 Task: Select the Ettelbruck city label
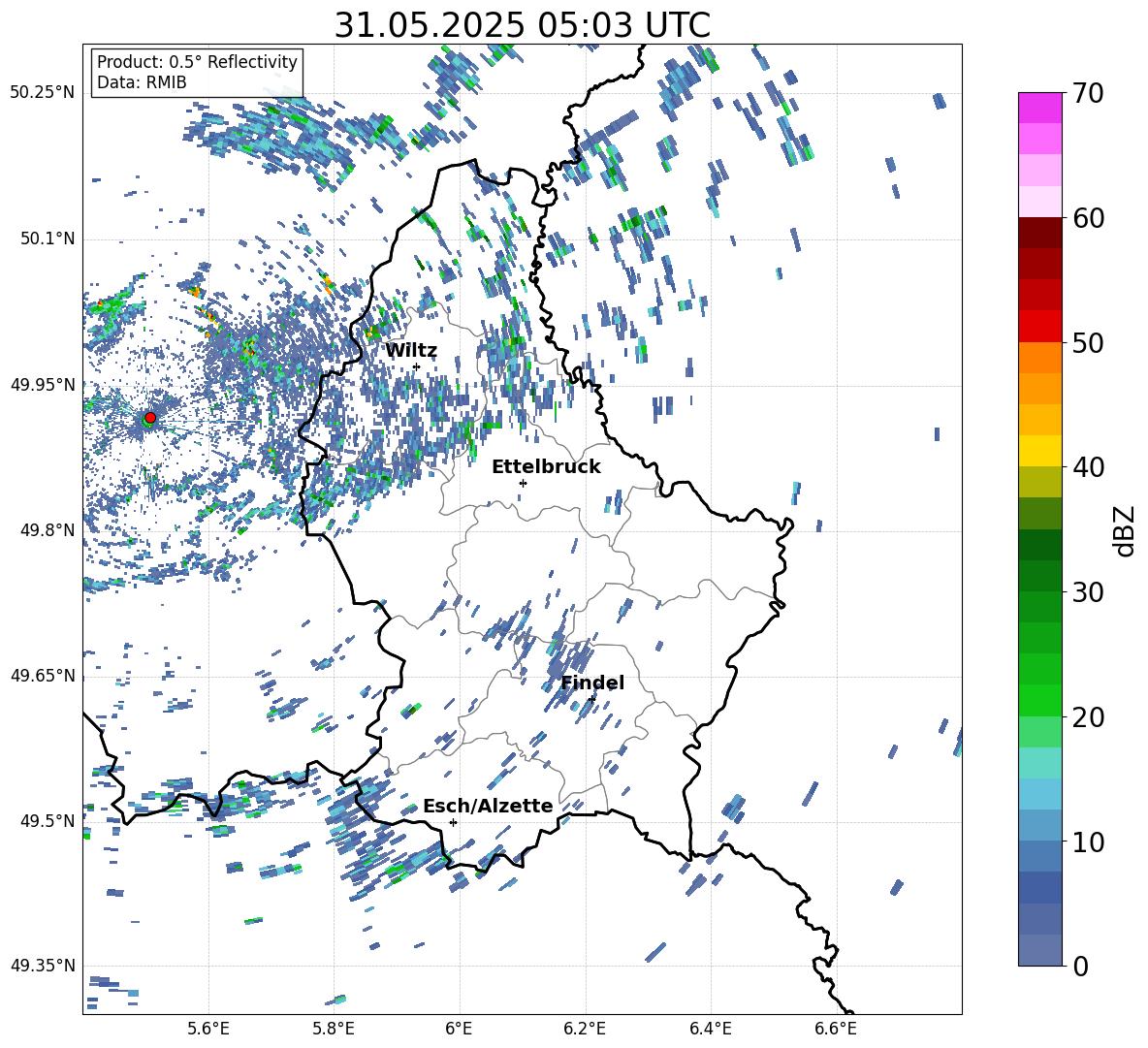tap(546, 467)
